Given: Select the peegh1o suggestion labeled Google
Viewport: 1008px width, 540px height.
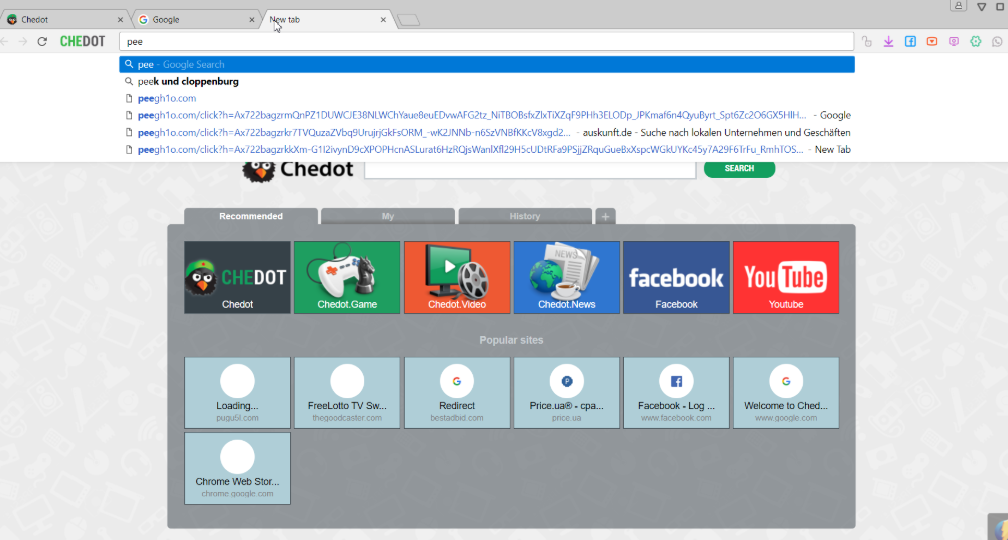Looking at the screenshot, I should coord(487,116).
